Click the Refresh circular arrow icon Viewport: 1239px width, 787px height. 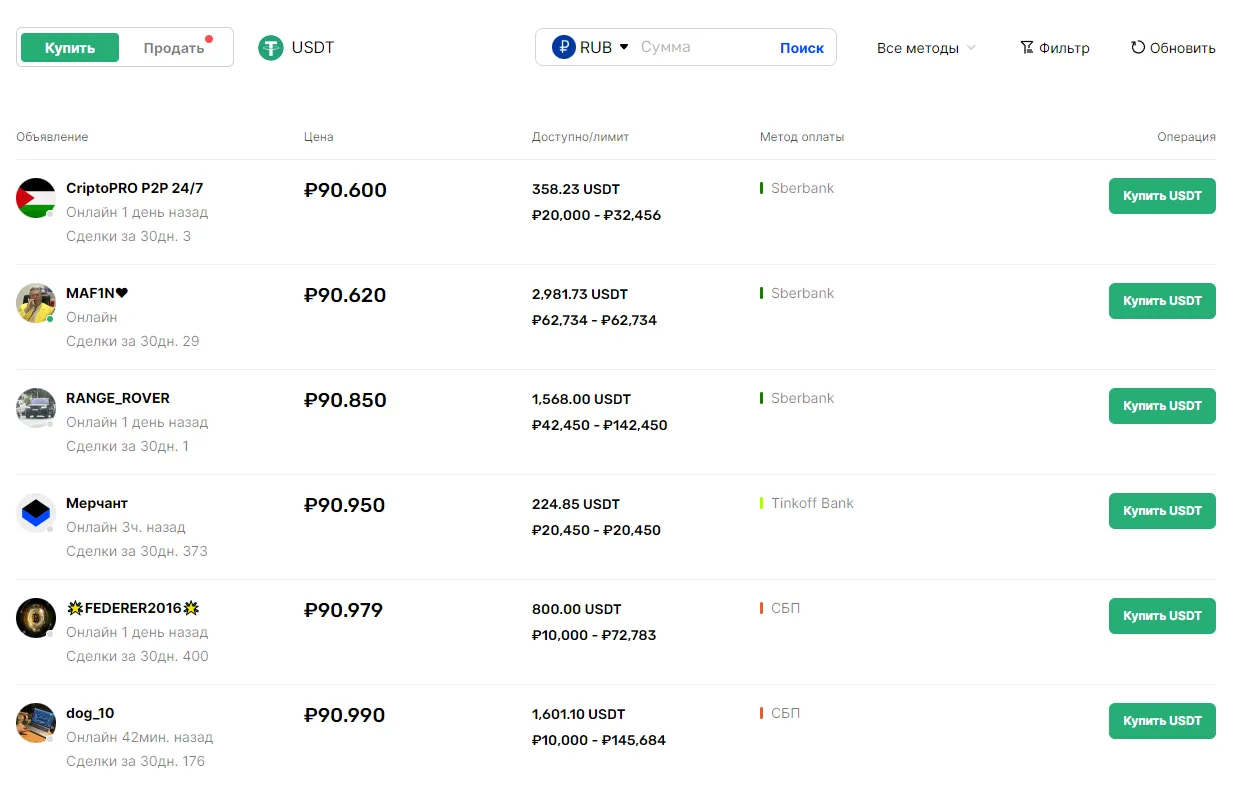click(x=1138, y=47)
